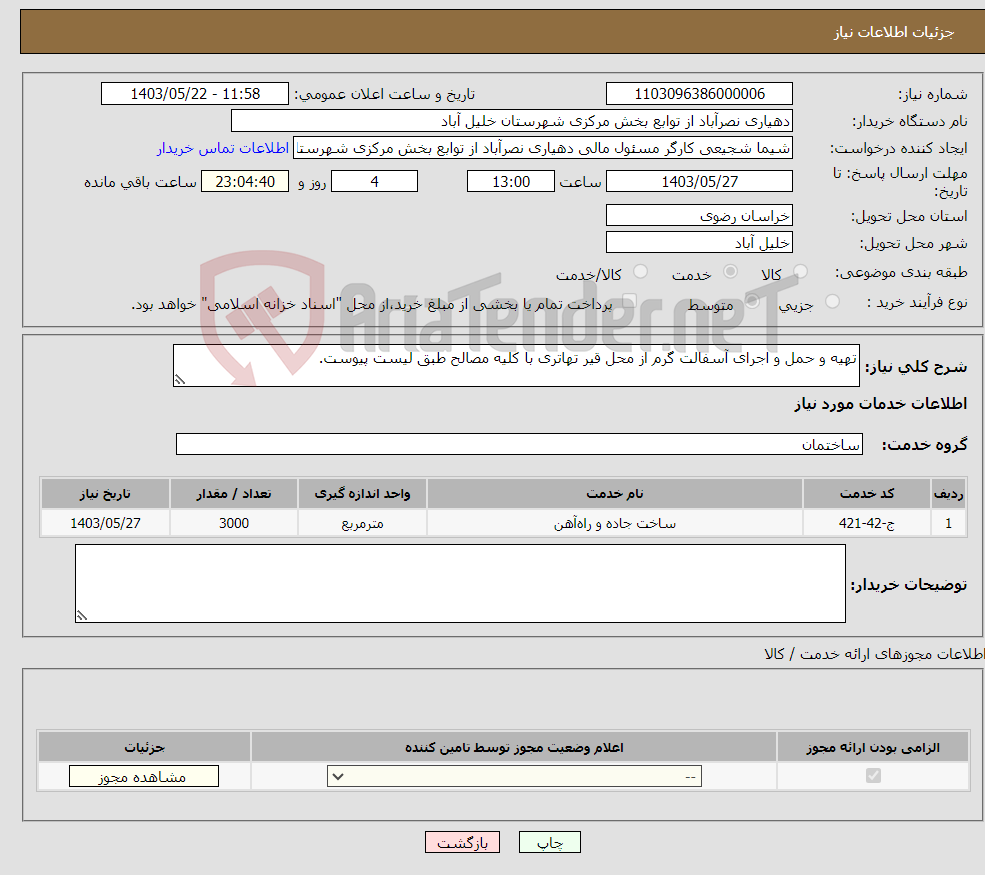This screenshot has width=985, height=875.
Task: Click the کد خدمت column header
Action: pos(866,494)
